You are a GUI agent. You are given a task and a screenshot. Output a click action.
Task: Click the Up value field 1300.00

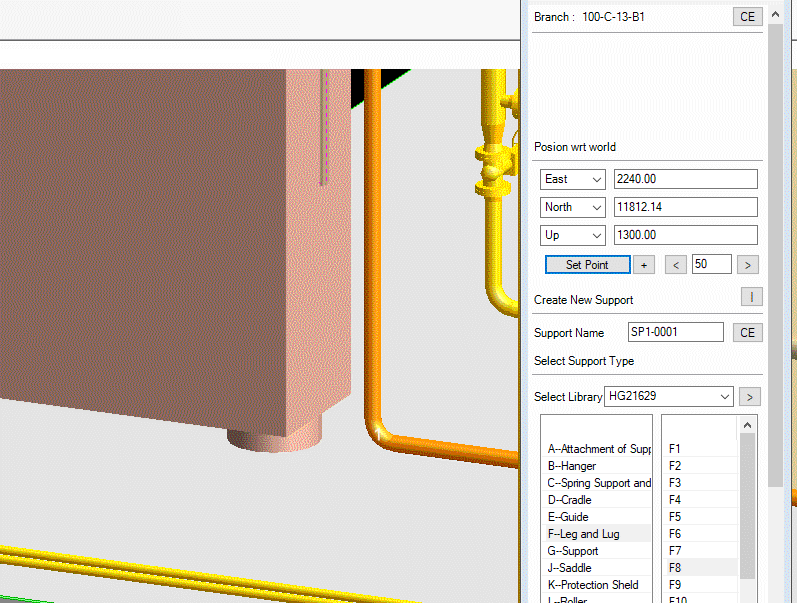(x=686, y=235)
